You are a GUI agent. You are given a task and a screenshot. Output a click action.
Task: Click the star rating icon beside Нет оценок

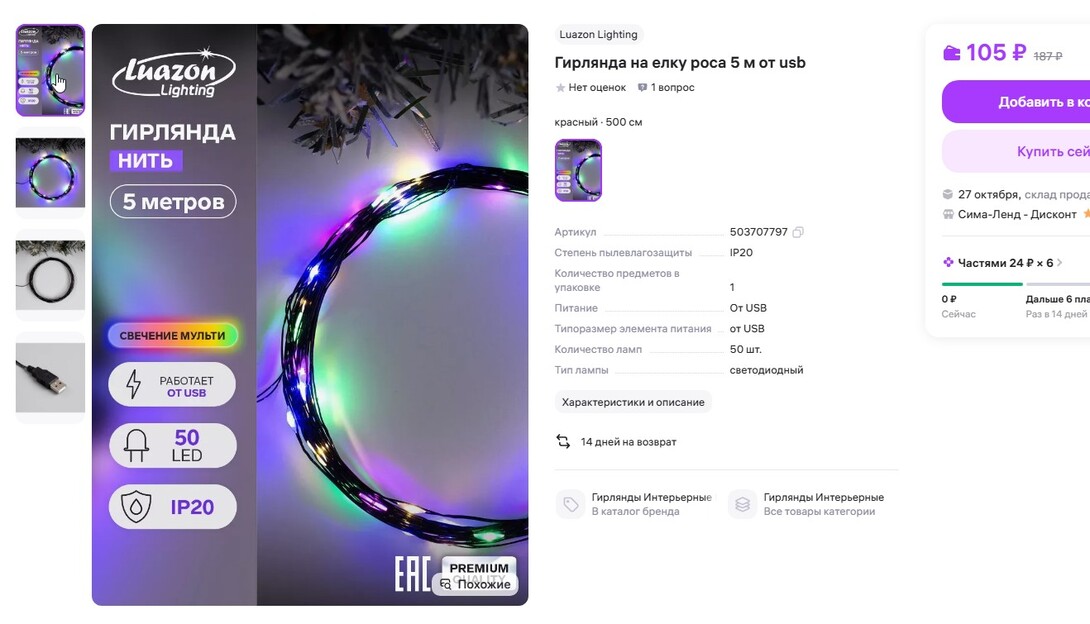pyautogui.click(x=560, y=88)
